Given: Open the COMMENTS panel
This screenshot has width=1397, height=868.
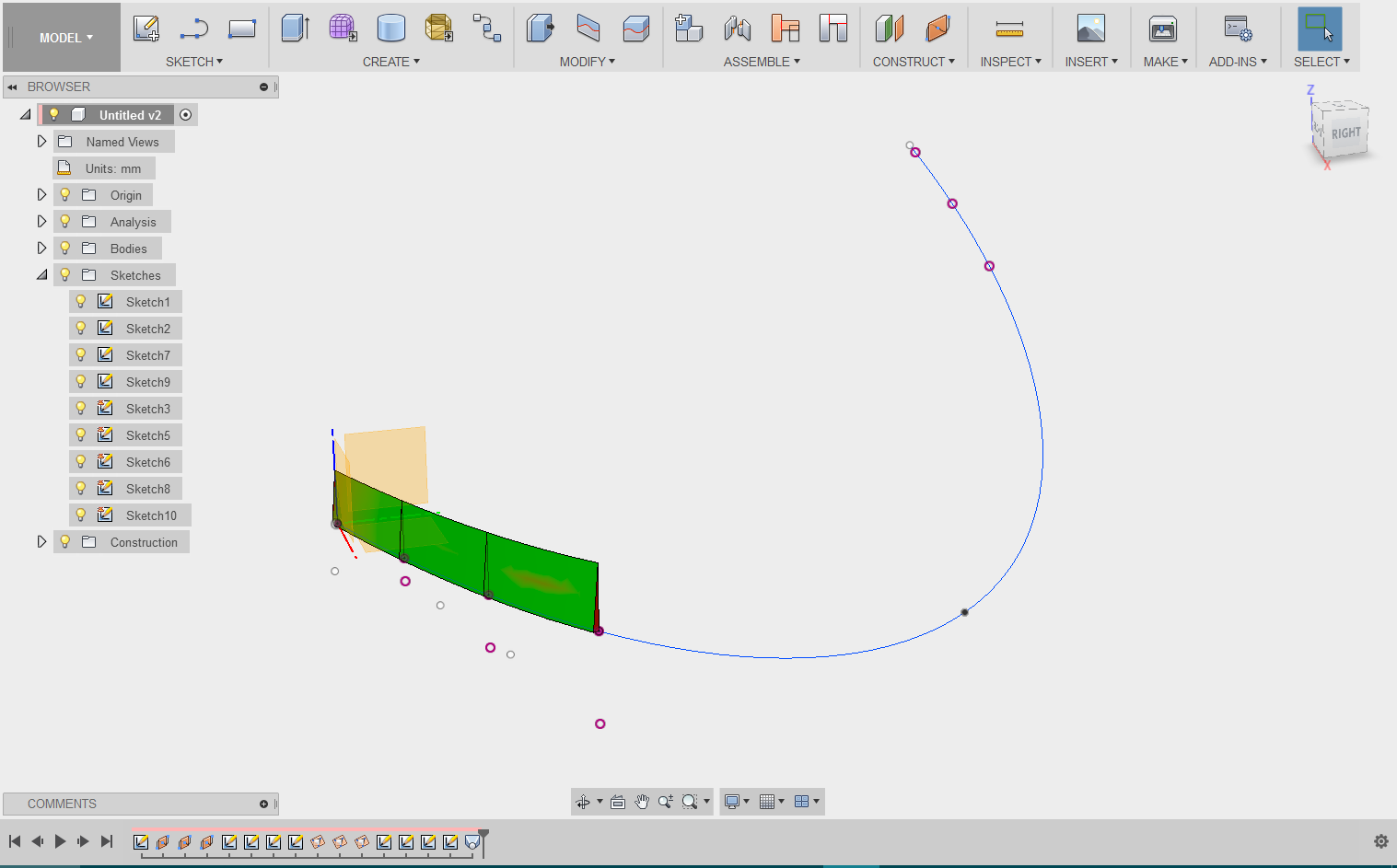Looking at the screenshot, I should (x=62, y=804).
